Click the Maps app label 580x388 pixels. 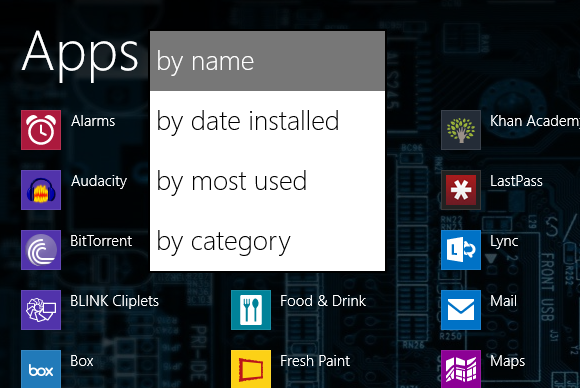click(508, 361)
